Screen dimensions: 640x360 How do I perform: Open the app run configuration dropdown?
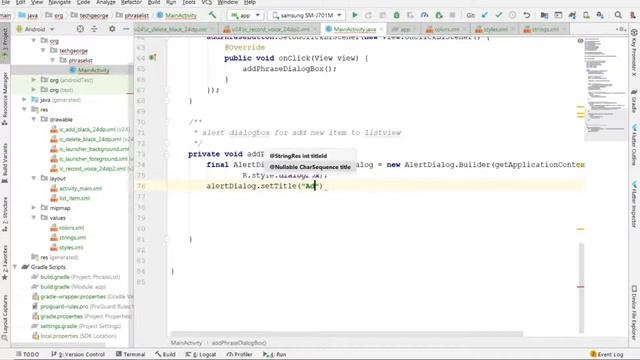(x=245, y=15)
